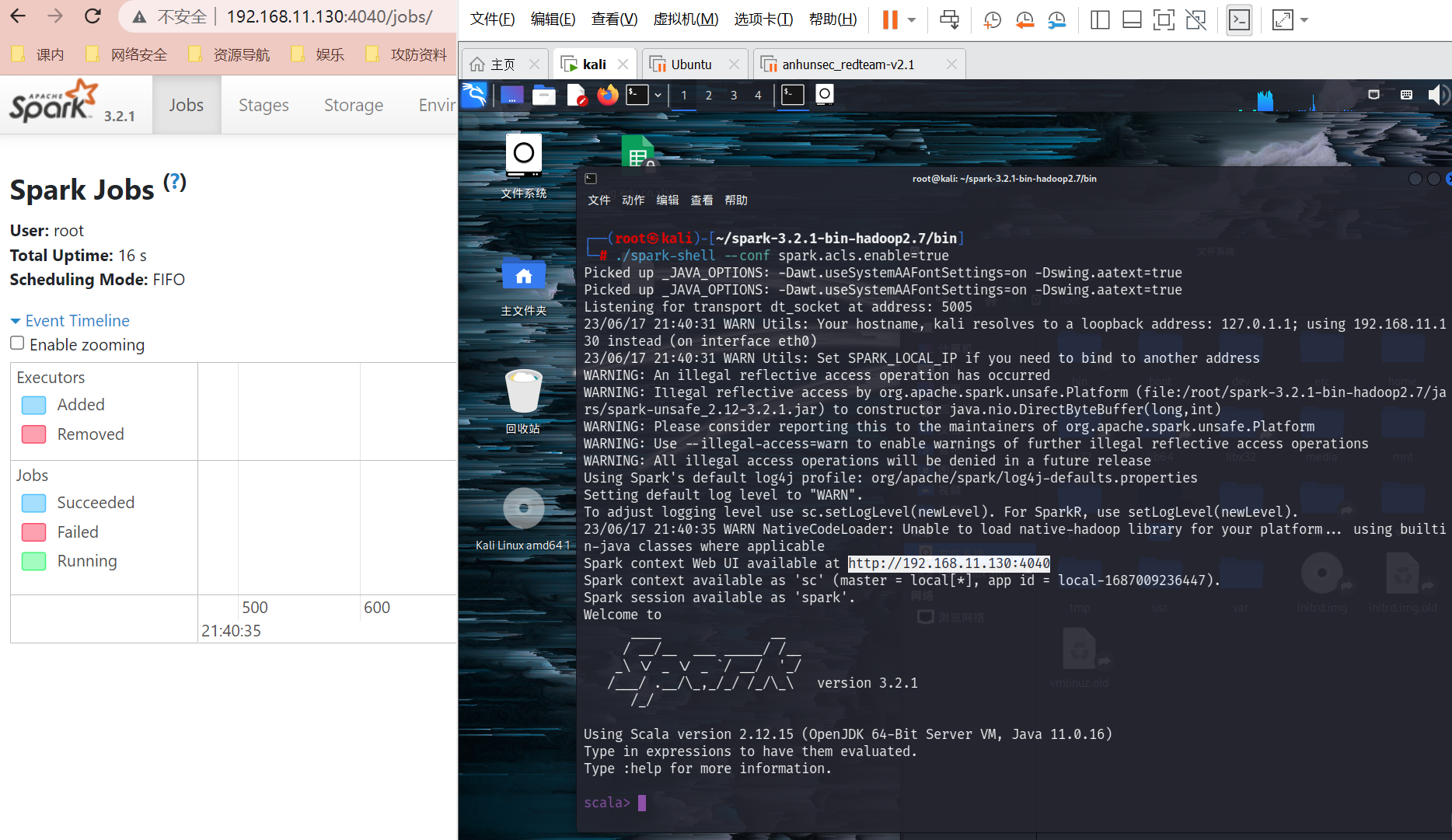Click the Spark Jobs help (?) link
Viewport: 1452px width, 840px height.
175,182
